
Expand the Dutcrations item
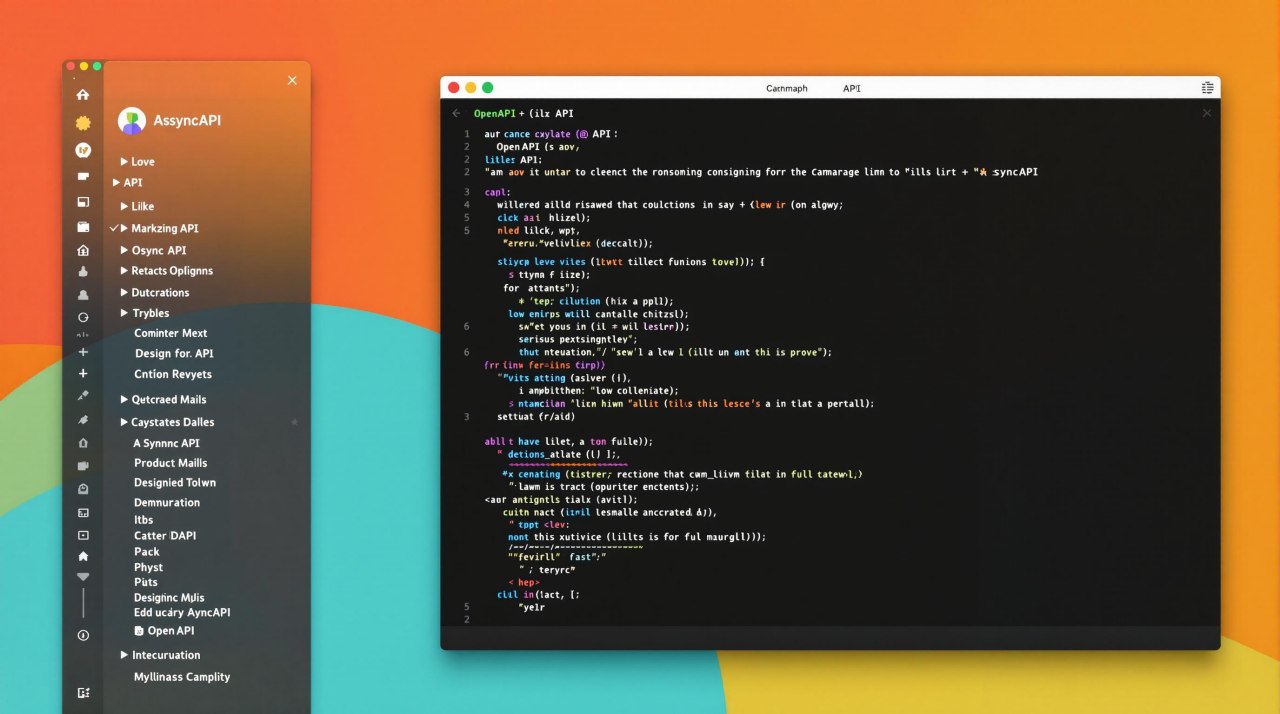point(124,292)
